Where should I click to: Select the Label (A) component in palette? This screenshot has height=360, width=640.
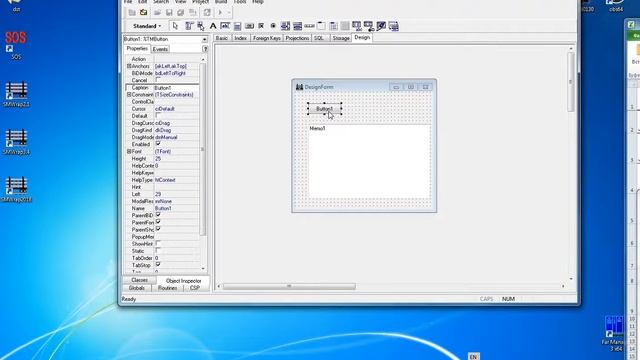(213, 26)
